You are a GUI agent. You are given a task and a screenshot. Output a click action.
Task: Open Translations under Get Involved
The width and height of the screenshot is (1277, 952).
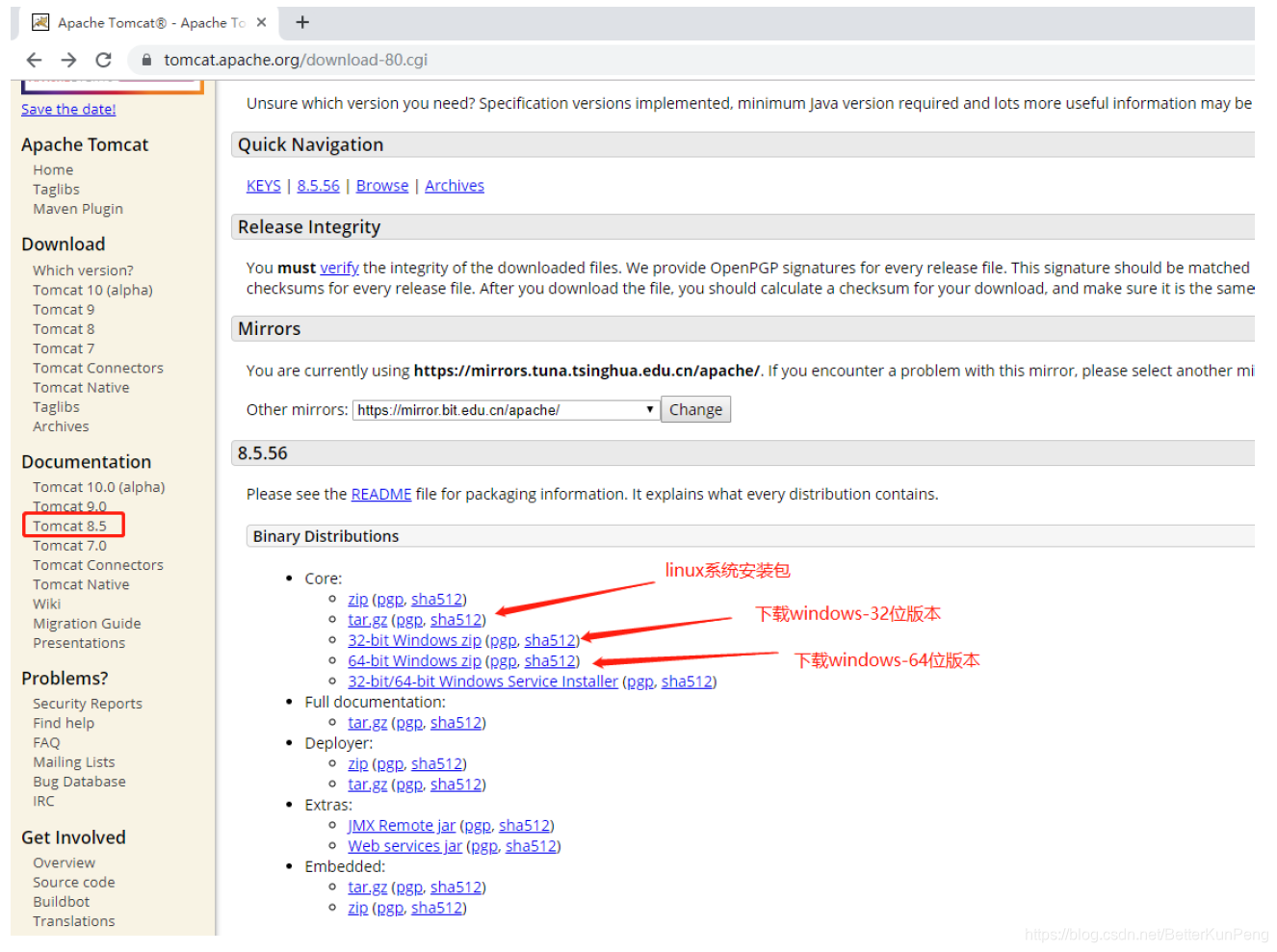point(74,921)
